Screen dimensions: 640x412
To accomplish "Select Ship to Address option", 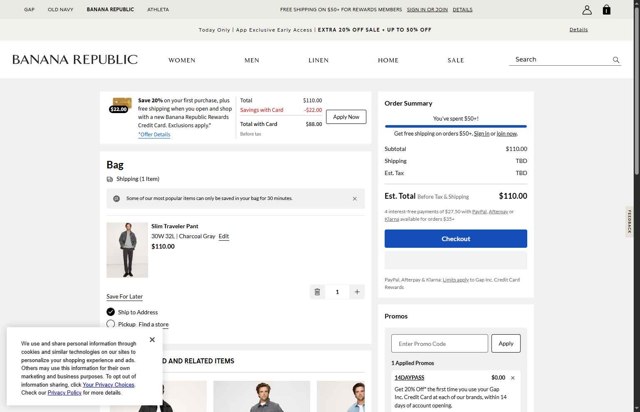I will point(111,312).
